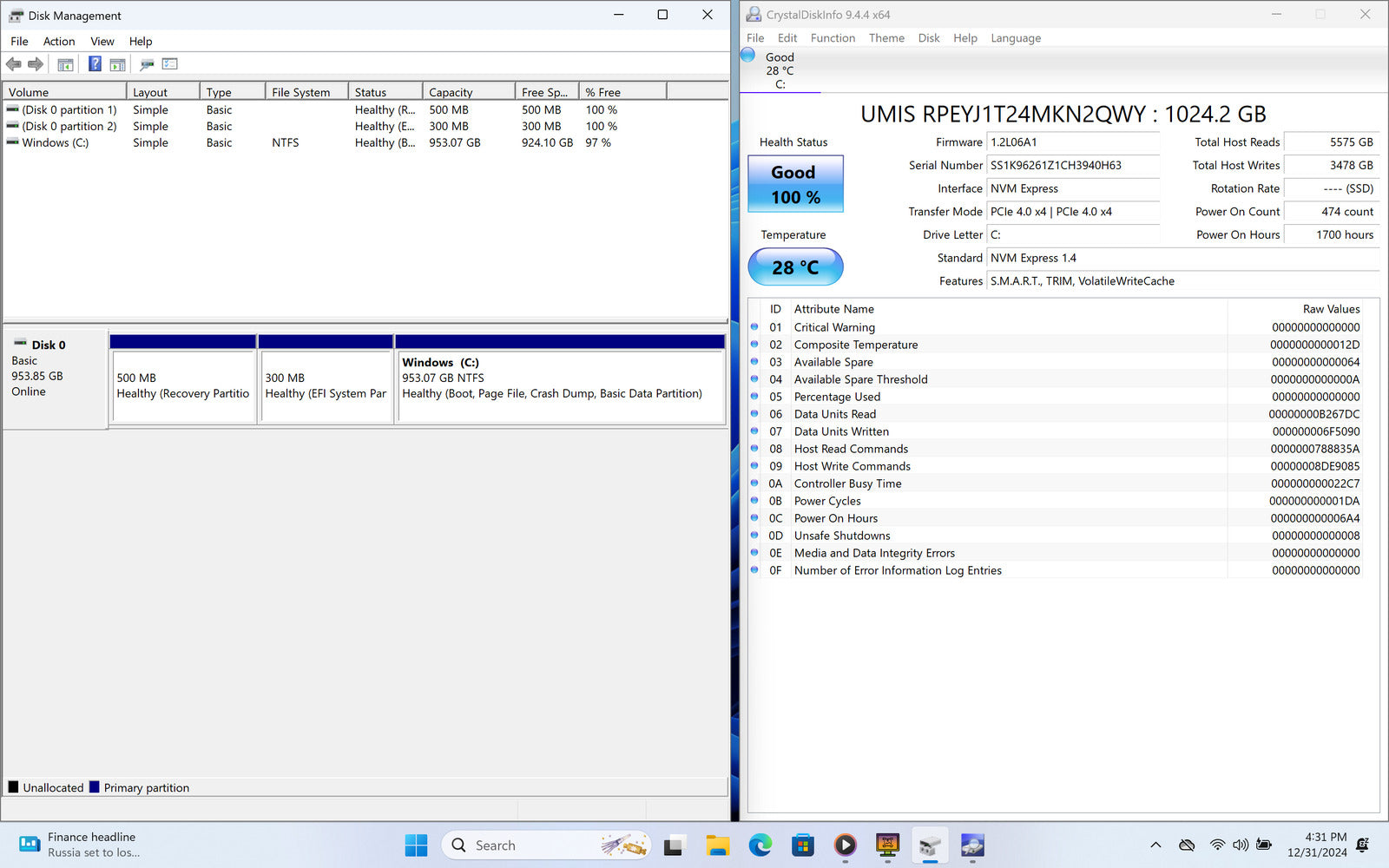Click the Disk Management title bar app icon
The width and height of the screenshot is (1389, 868).
click(x=16, y=16)
